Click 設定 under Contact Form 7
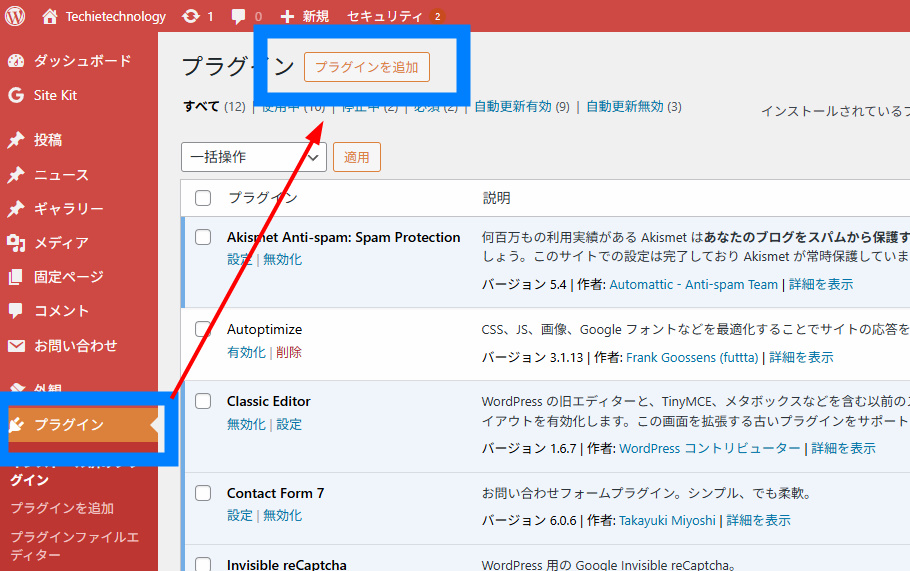Screen dimensions: 910x571 point(240,515)
